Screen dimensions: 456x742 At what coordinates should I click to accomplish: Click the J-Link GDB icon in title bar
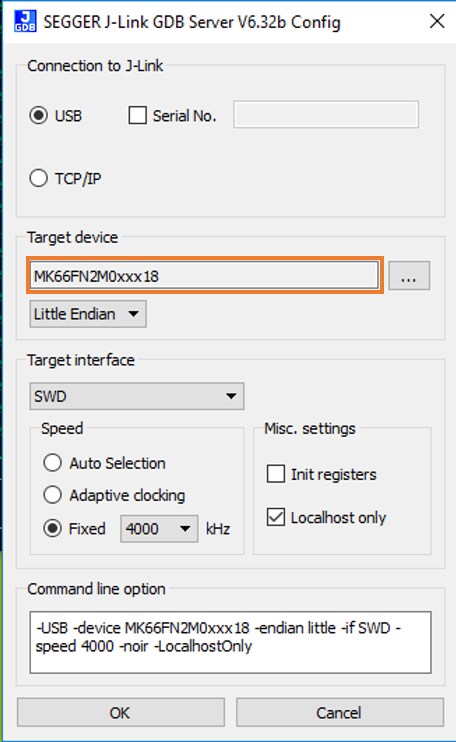[x=25, y=21]
